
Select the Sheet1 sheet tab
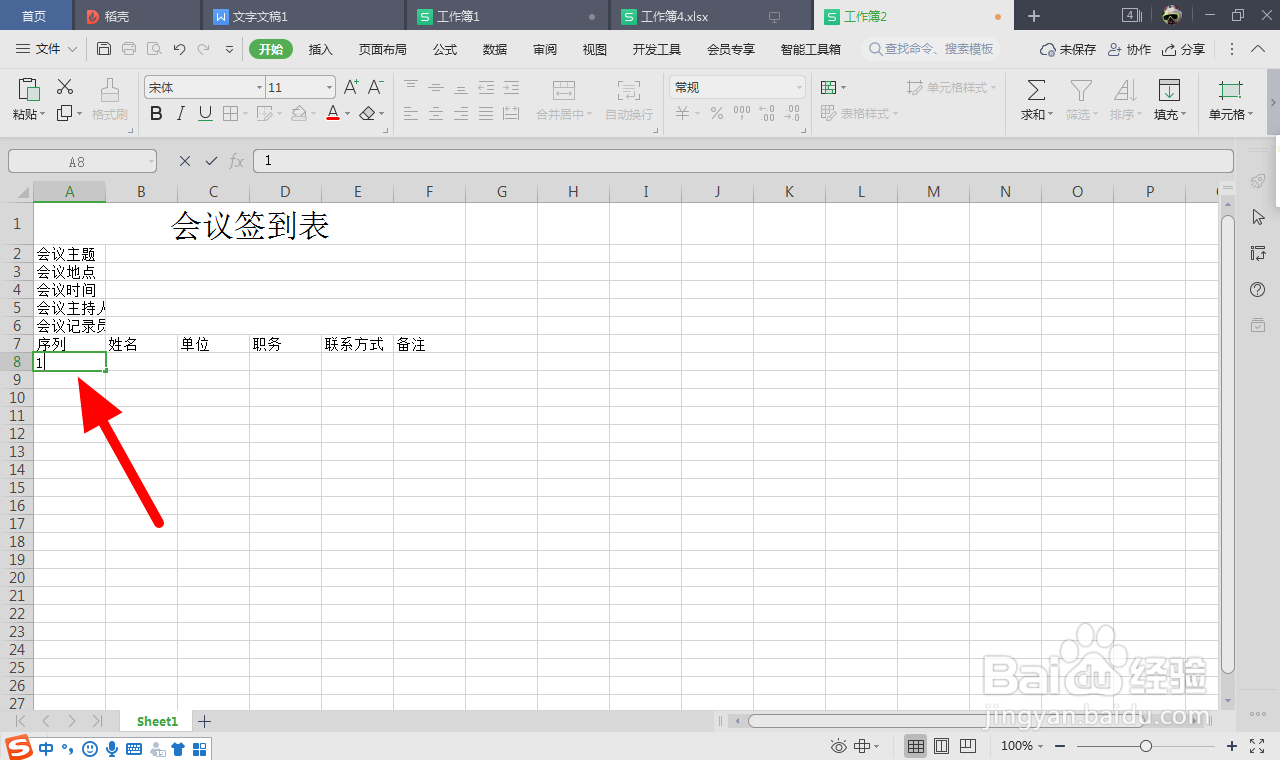tap(157, 721)
